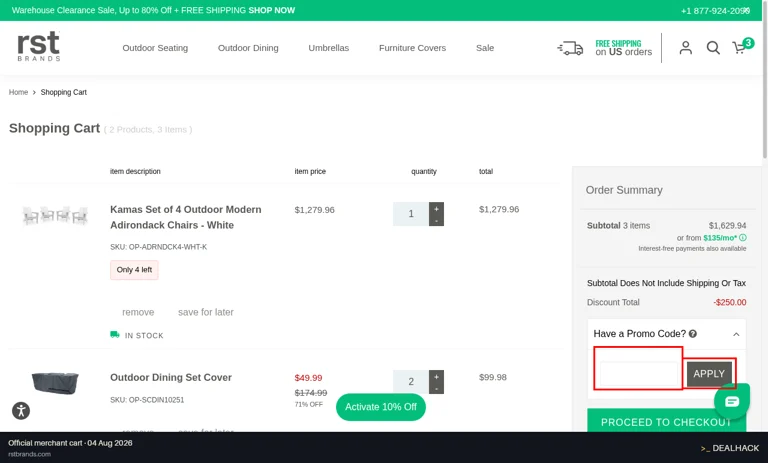Click the sale price $49.99

308,378
